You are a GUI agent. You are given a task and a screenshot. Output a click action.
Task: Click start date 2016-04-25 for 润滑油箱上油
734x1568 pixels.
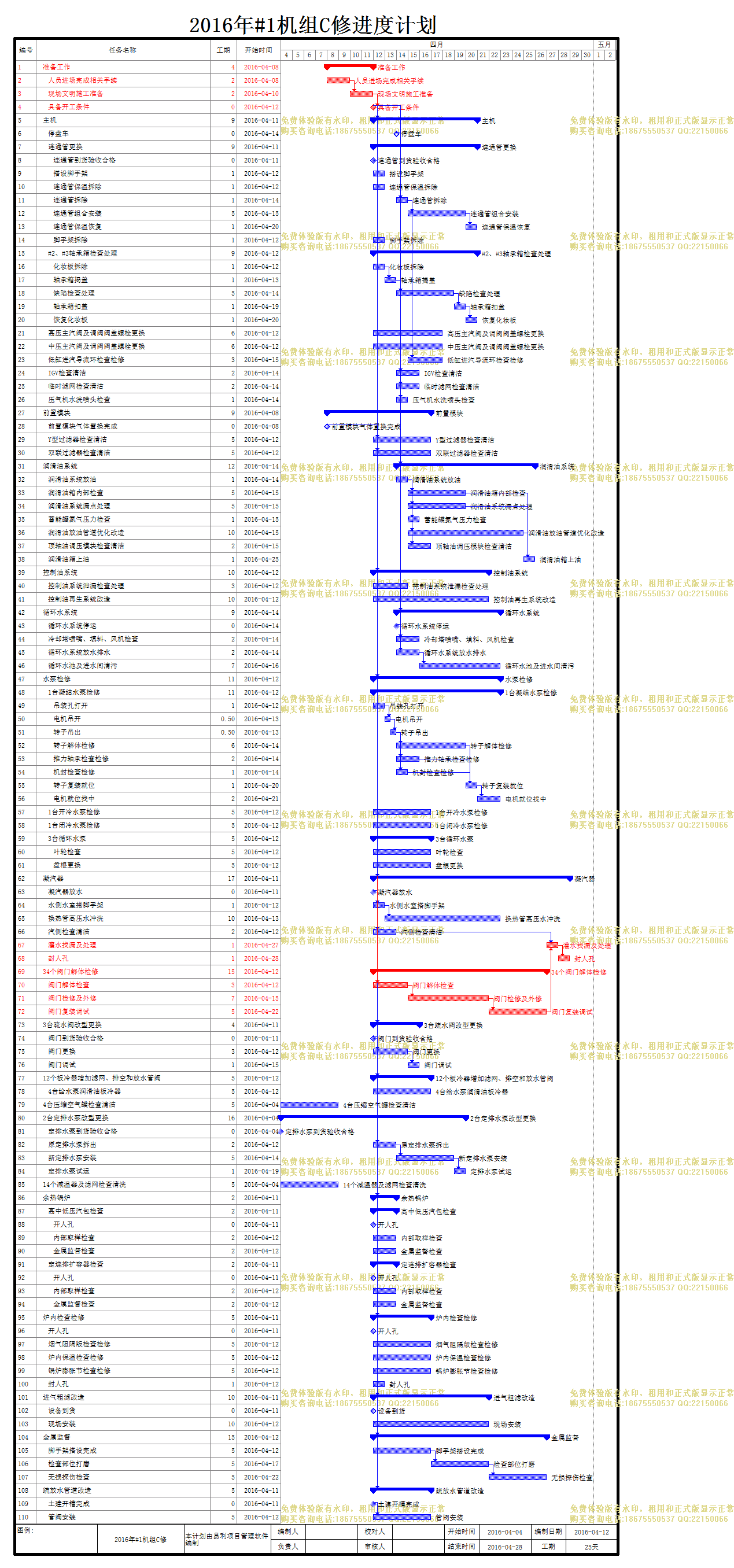point(261,559)
